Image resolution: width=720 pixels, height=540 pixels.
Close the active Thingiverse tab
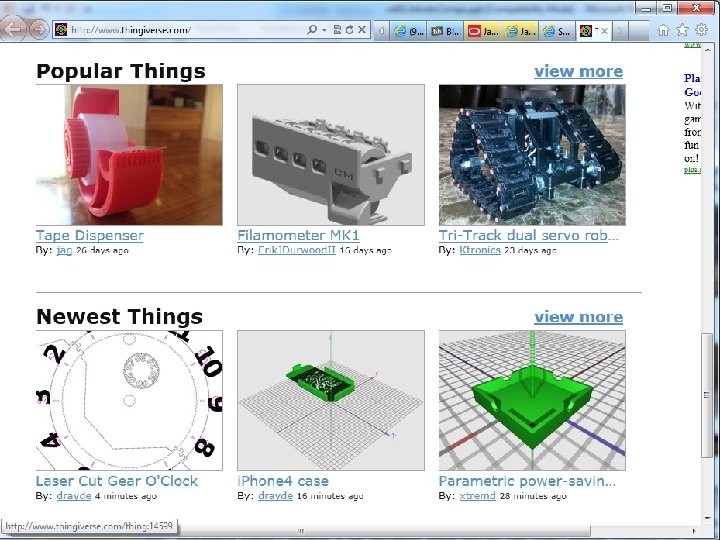pyautogui.click(x=604, y=31)
